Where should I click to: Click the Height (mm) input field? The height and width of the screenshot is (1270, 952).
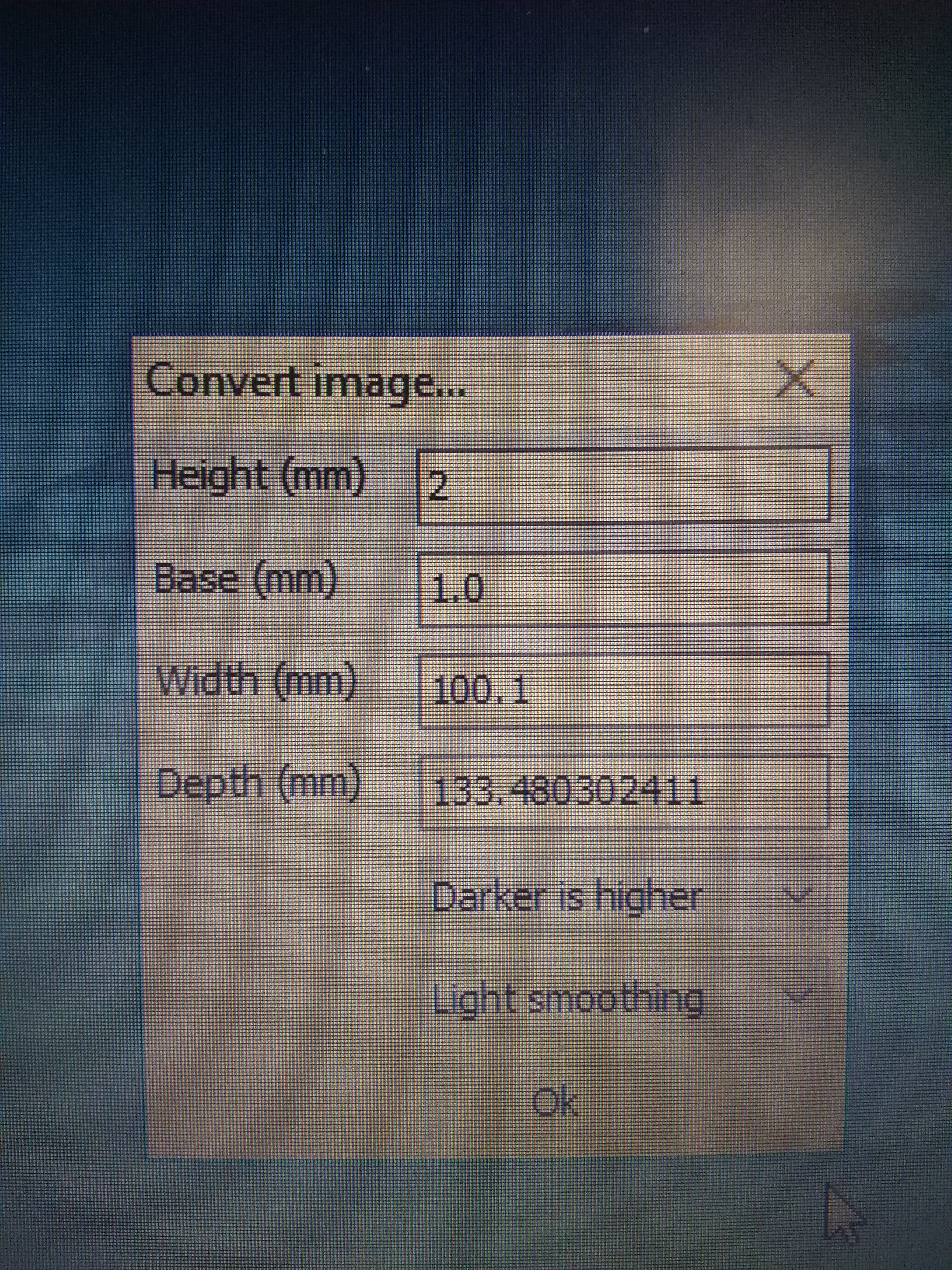point(623,485)
